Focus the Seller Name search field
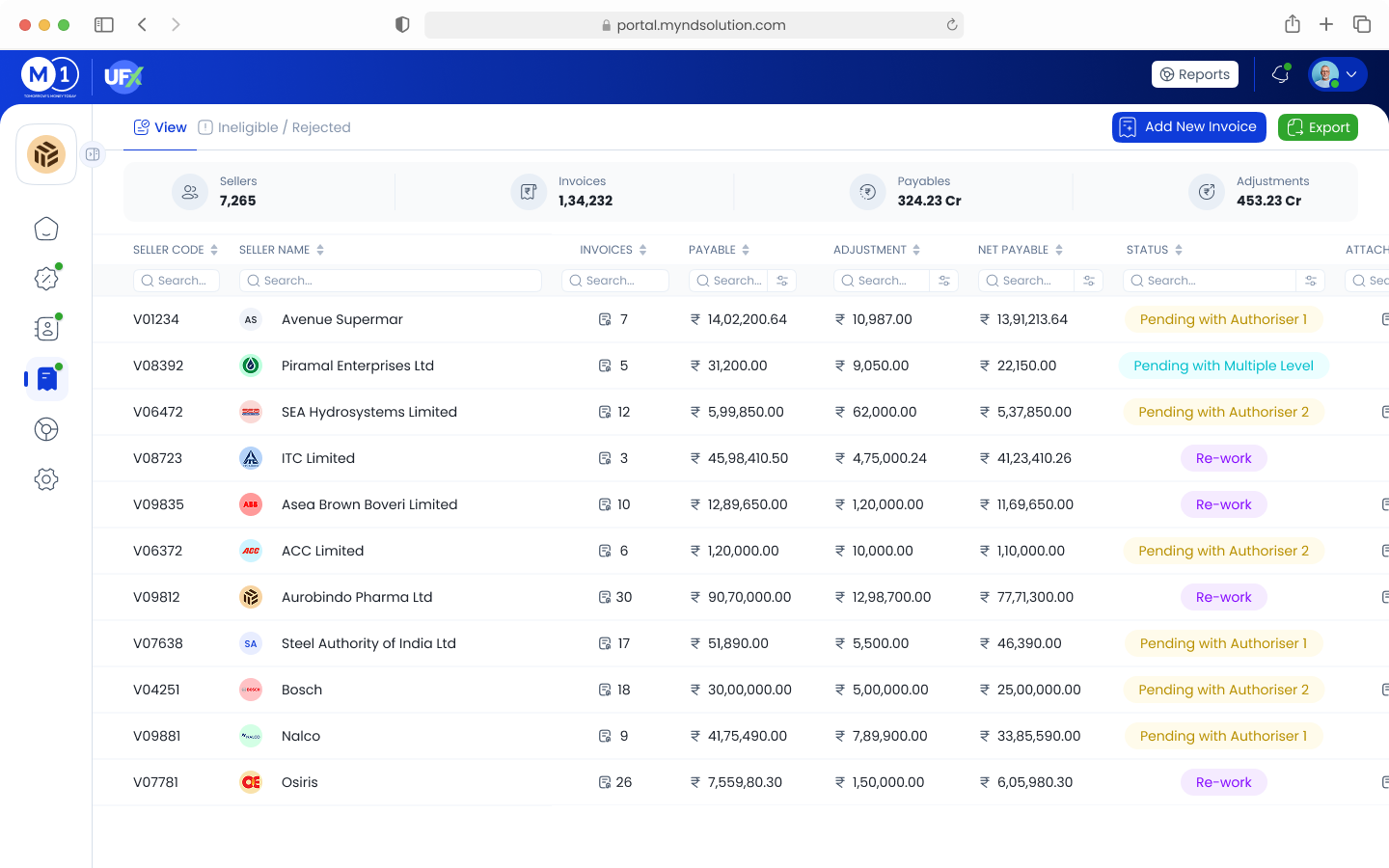The width and height of the screenshot is (1389, 868). coord(391,281)
